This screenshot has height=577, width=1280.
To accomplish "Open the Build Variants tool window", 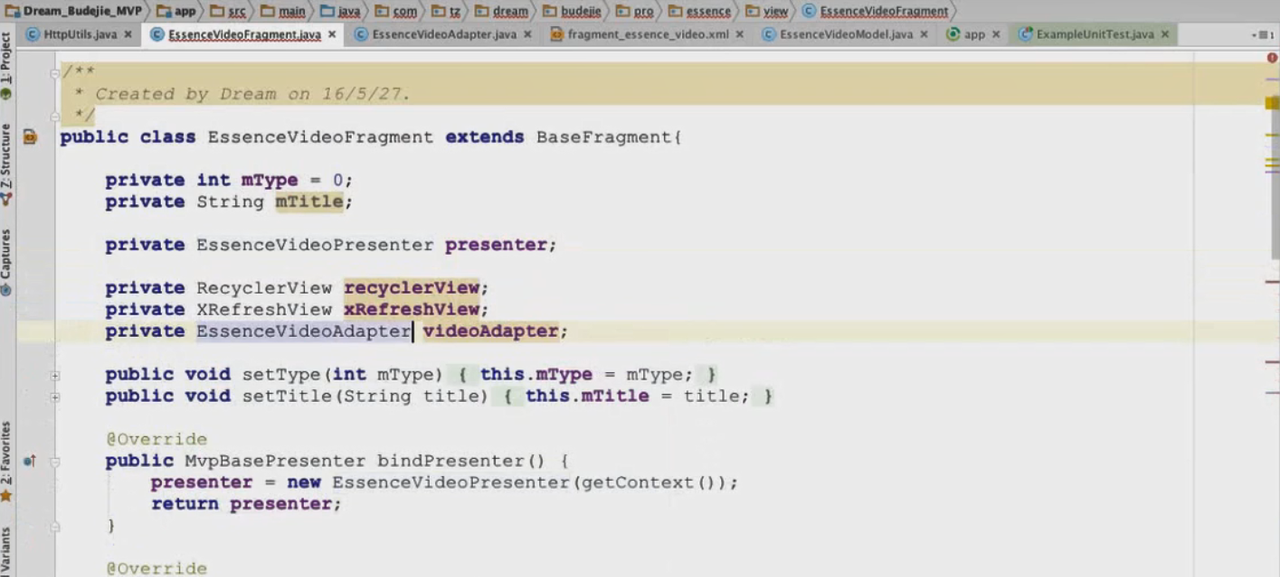I will 7,552.
